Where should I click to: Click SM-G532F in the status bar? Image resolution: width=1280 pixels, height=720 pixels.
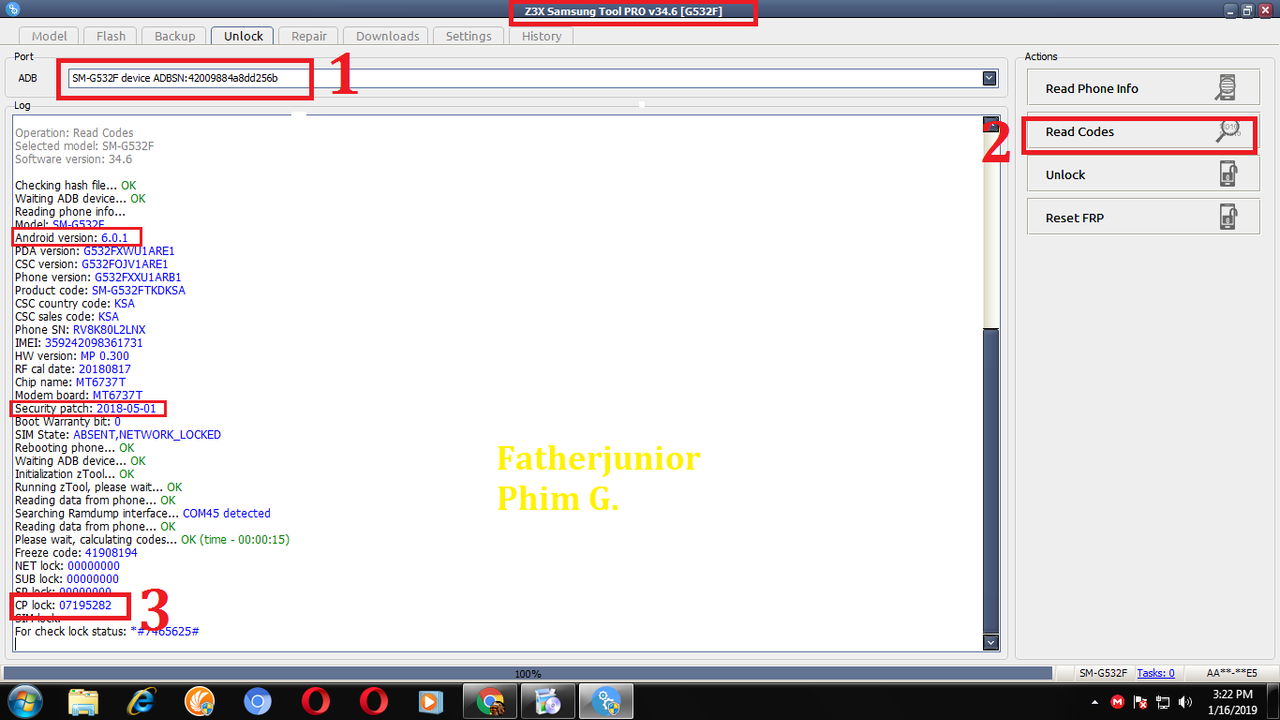coord(1103,673)
